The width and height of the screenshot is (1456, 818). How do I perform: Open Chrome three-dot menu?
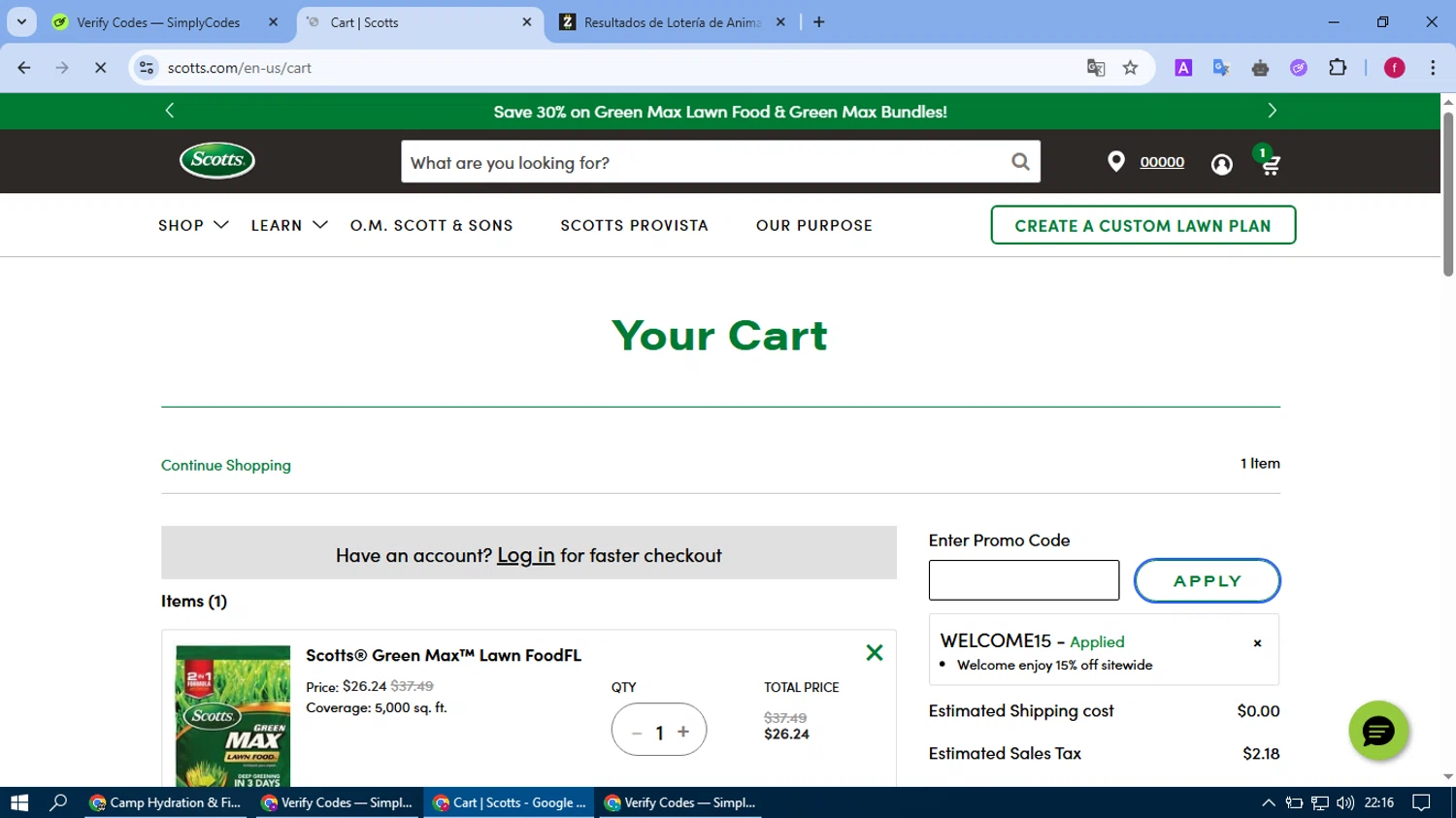click(1433, 68)
